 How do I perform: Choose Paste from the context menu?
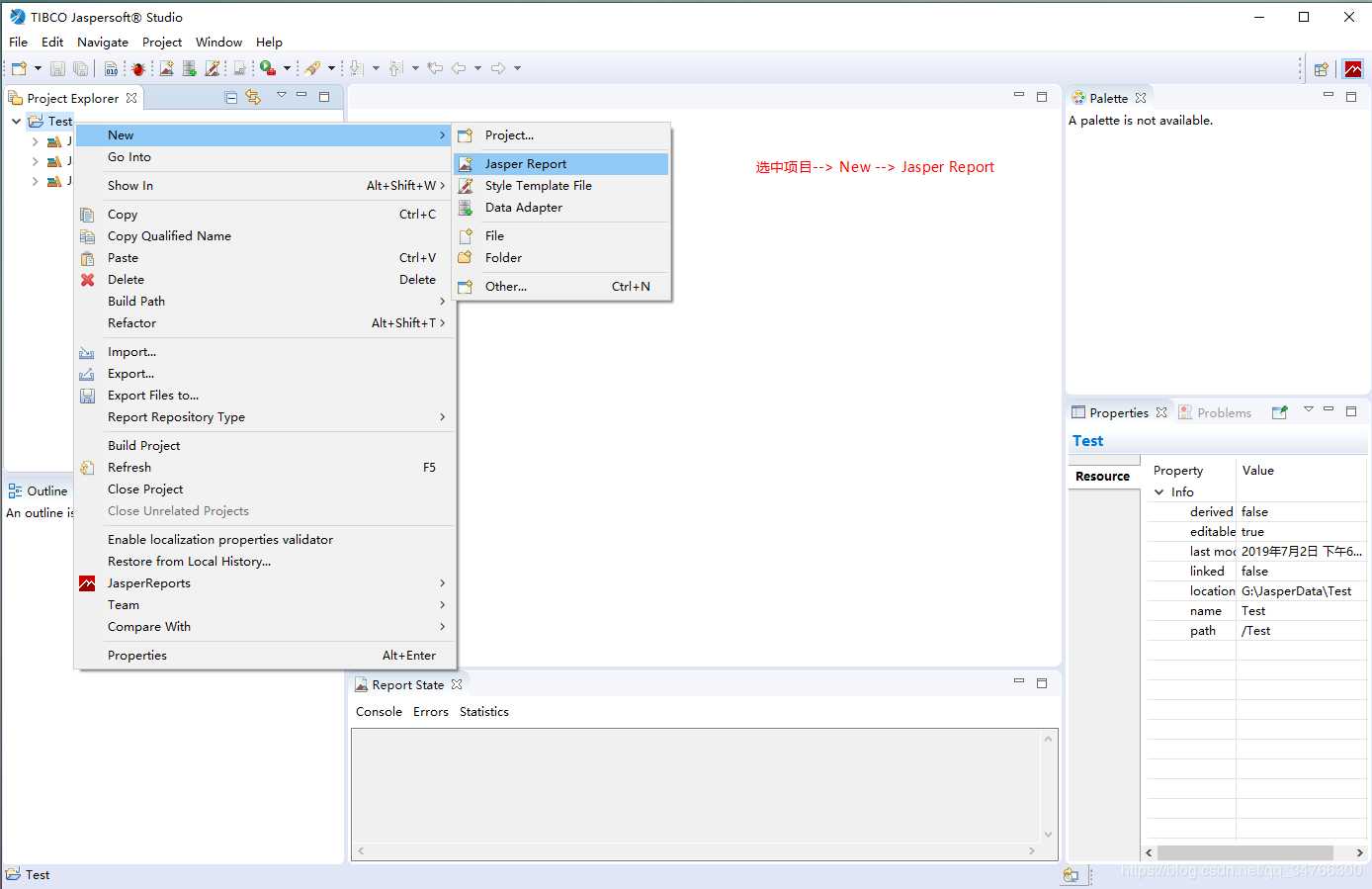(x=265, y=257)
